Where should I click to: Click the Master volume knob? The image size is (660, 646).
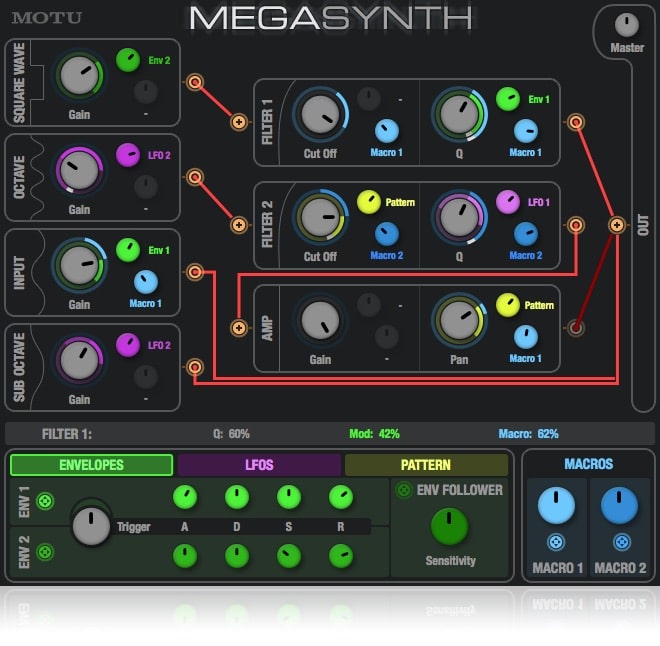[x=627, y=25]
